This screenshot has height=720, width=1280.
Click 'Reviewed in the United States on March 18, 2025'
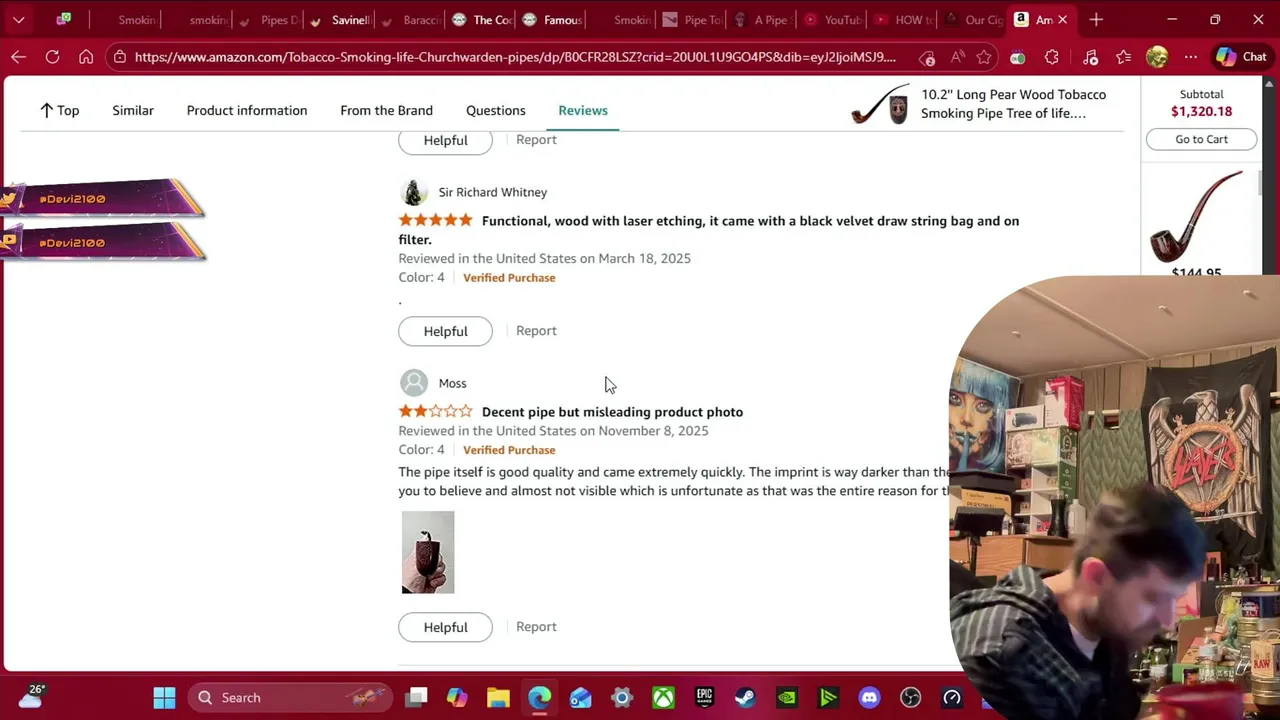pos(544,258)
